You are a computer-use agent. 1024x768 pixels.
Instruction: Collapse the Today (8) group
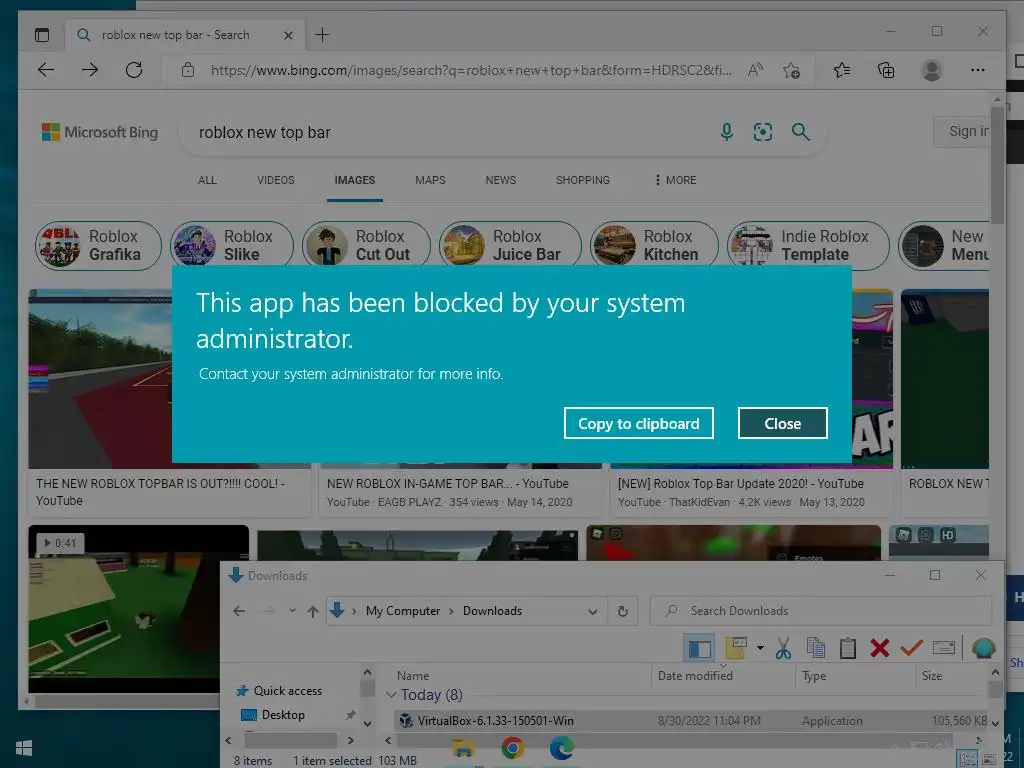pyautogui.click(x=392, y=695)
